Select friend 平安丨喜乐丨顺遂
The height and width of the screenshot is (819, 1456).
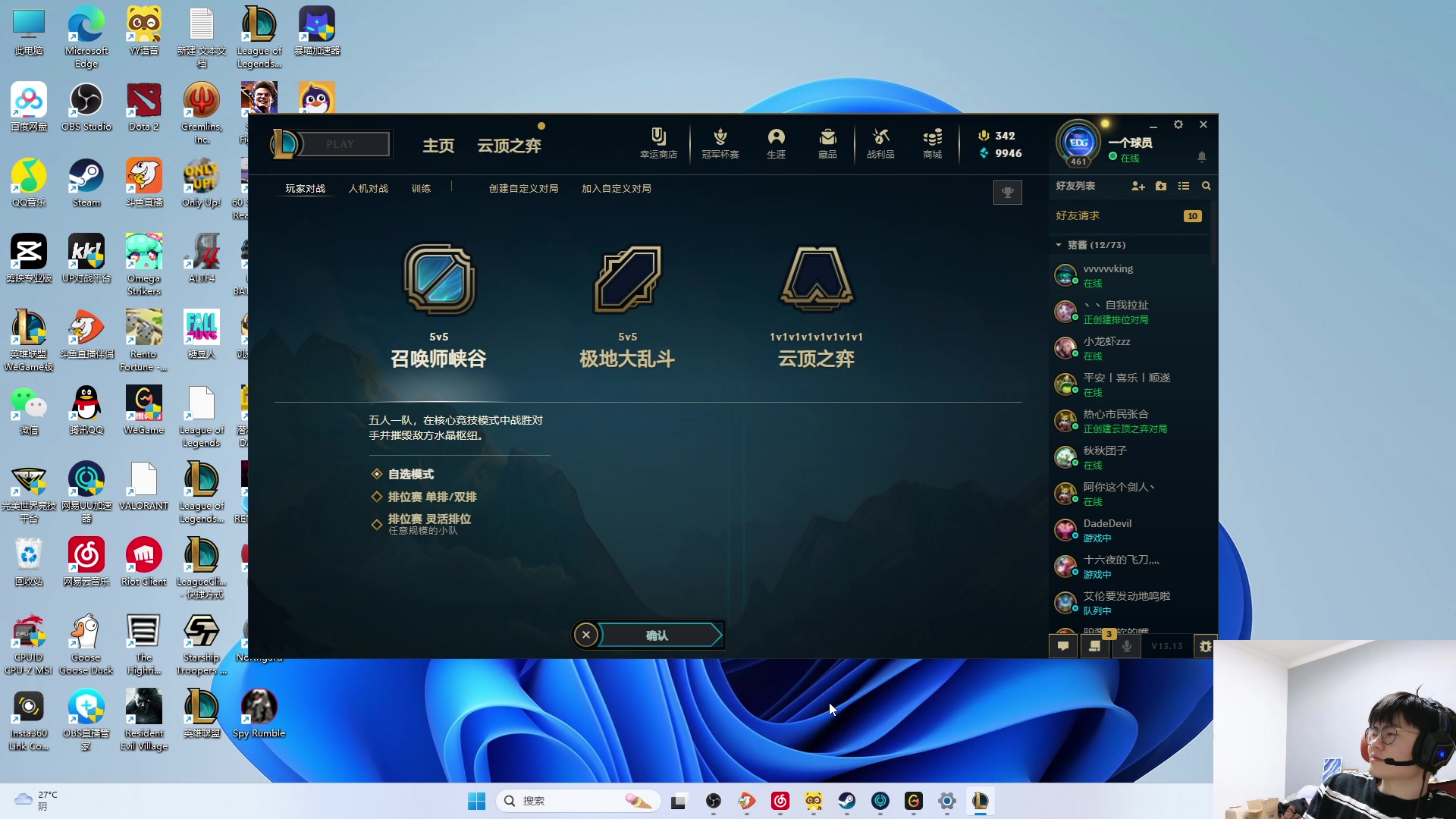(x=1128, y=384)
